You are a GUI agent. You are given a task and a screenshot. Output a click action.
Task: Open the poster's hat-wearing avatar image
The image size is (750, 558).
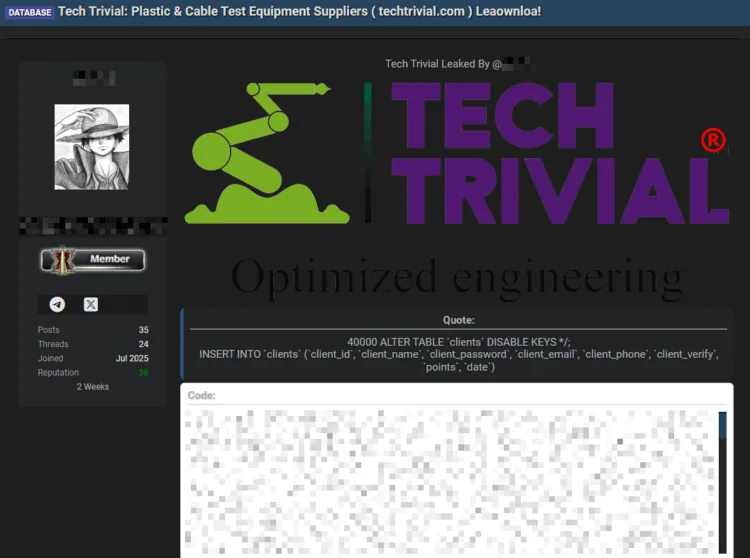92,147
